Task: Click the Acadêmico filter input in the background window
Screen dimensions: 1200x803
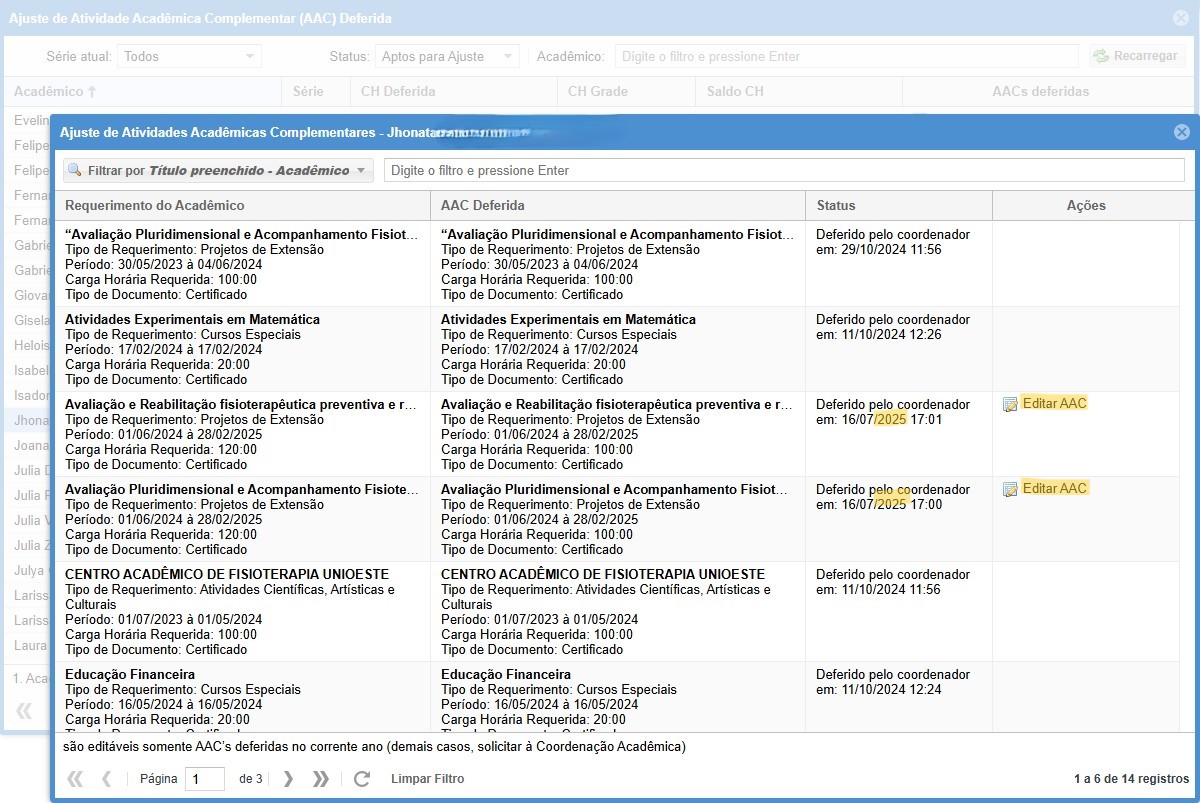Action: point(846,57)
